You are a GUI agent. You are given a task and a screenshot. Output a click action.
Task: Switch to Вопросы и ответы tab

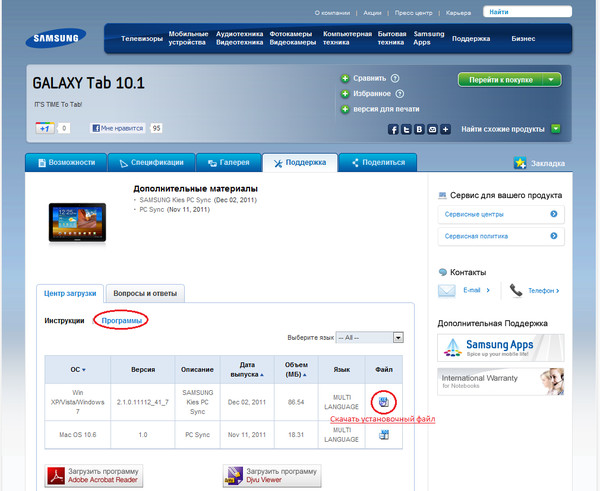[x=145, y=294]
